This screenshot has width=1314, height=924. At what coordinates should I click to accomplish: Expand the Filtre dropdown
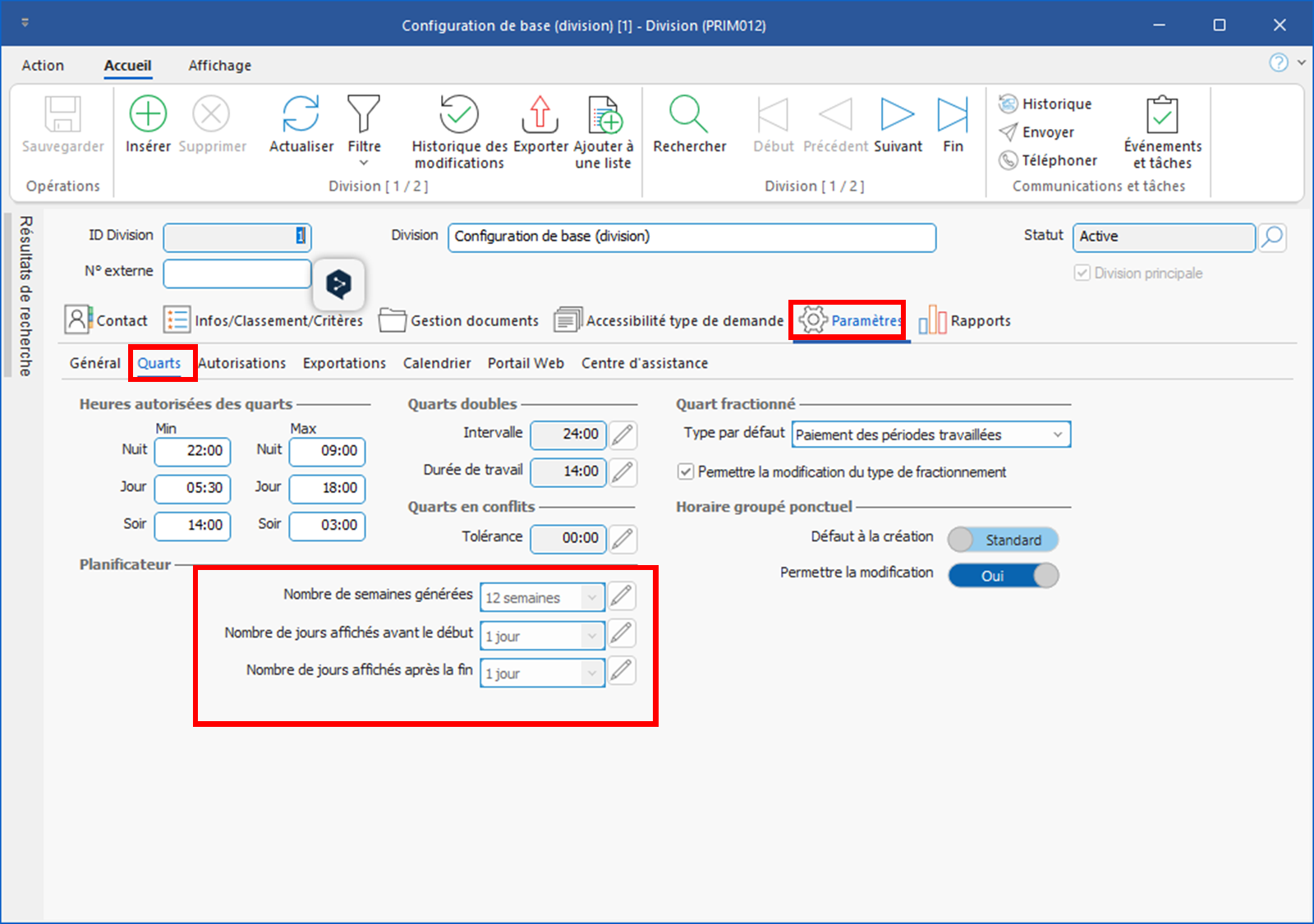point(364,162)
